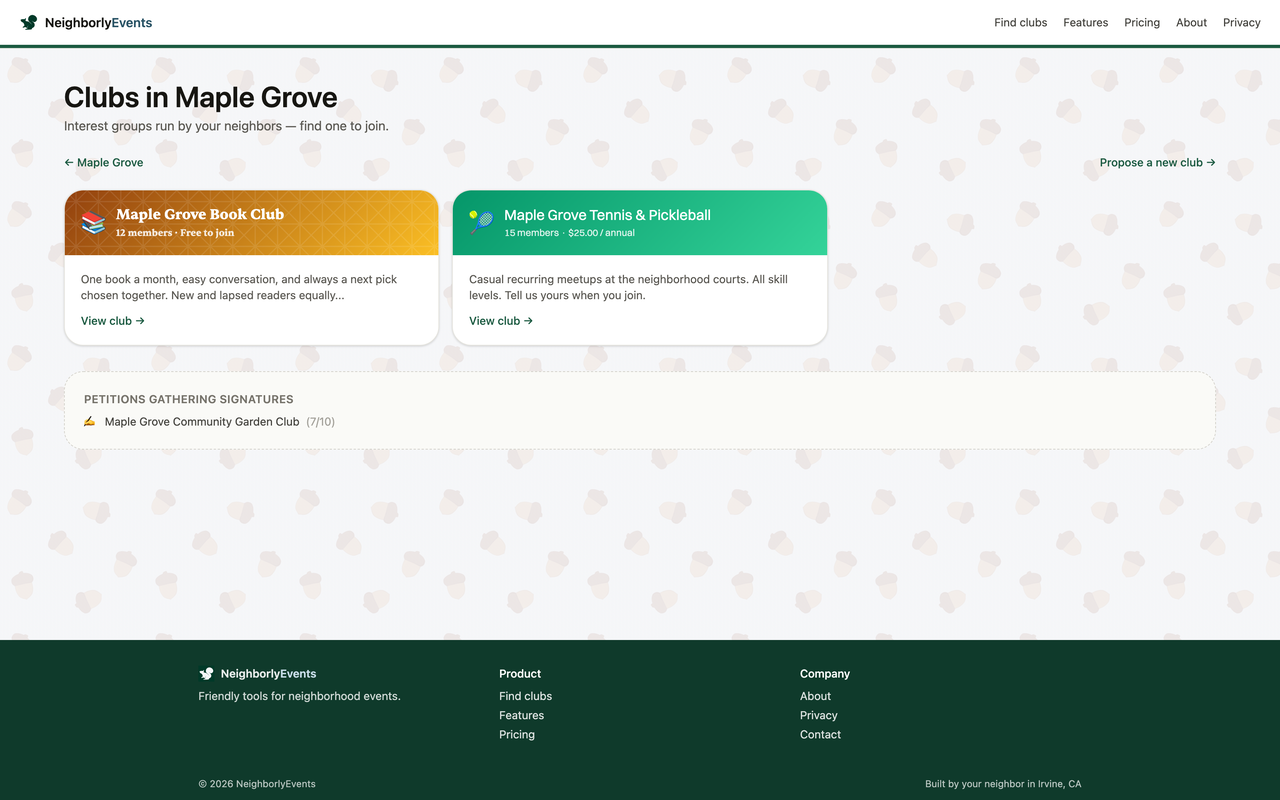Go back via ← Maple Grove link
This screenshot has width=1280, height=800.
104,162
